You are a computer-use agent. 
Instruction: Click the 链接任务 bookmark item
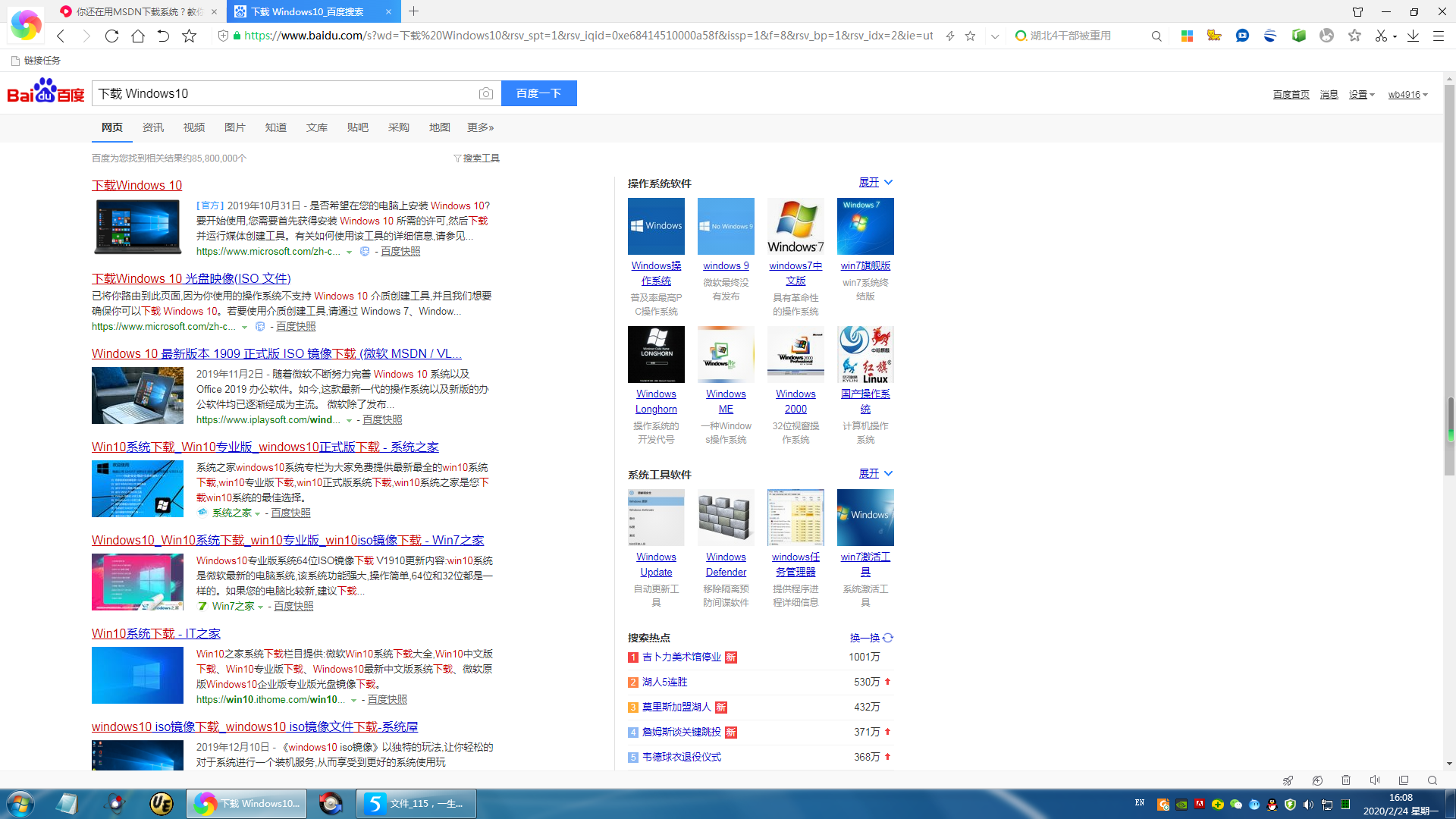36,61
